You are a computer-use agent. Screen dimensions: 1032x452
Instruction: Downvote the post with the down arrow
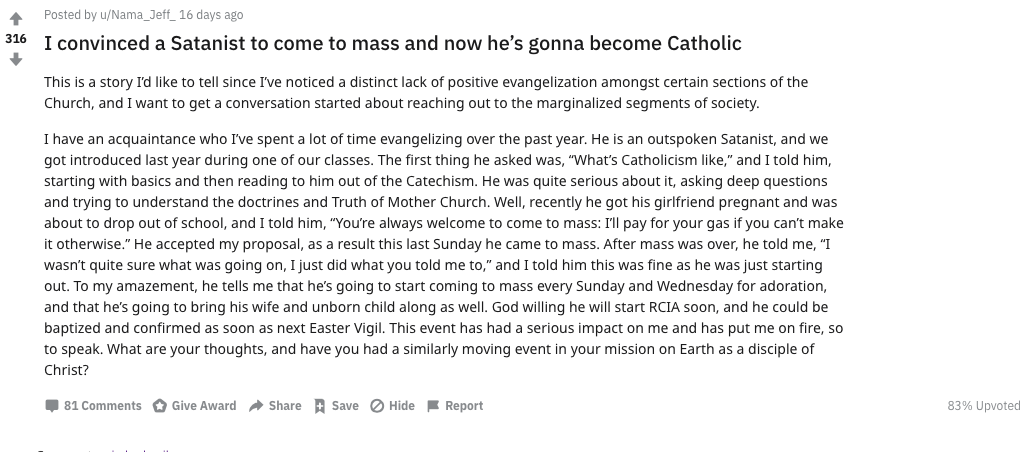15,59
